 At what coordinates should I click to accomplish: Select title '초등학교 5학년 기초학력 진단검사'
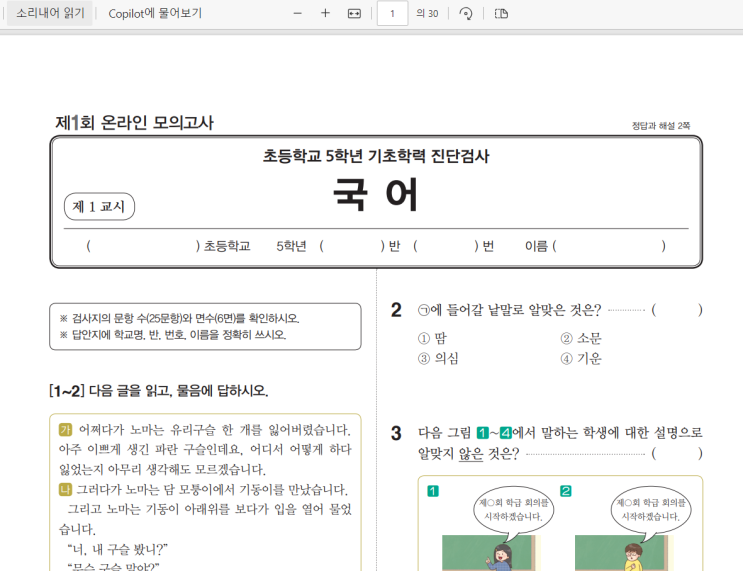pyautogui.click(x=376, y=155)
